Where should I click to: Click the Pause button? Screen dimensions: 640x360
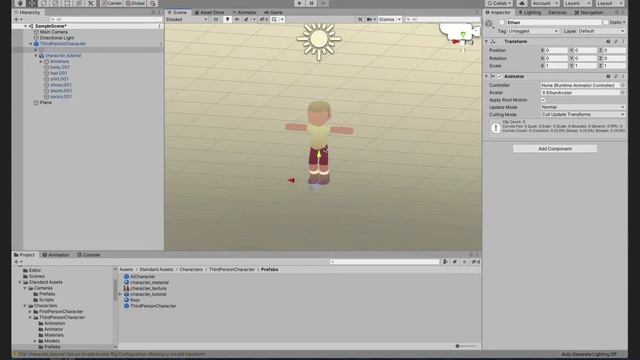311,3
